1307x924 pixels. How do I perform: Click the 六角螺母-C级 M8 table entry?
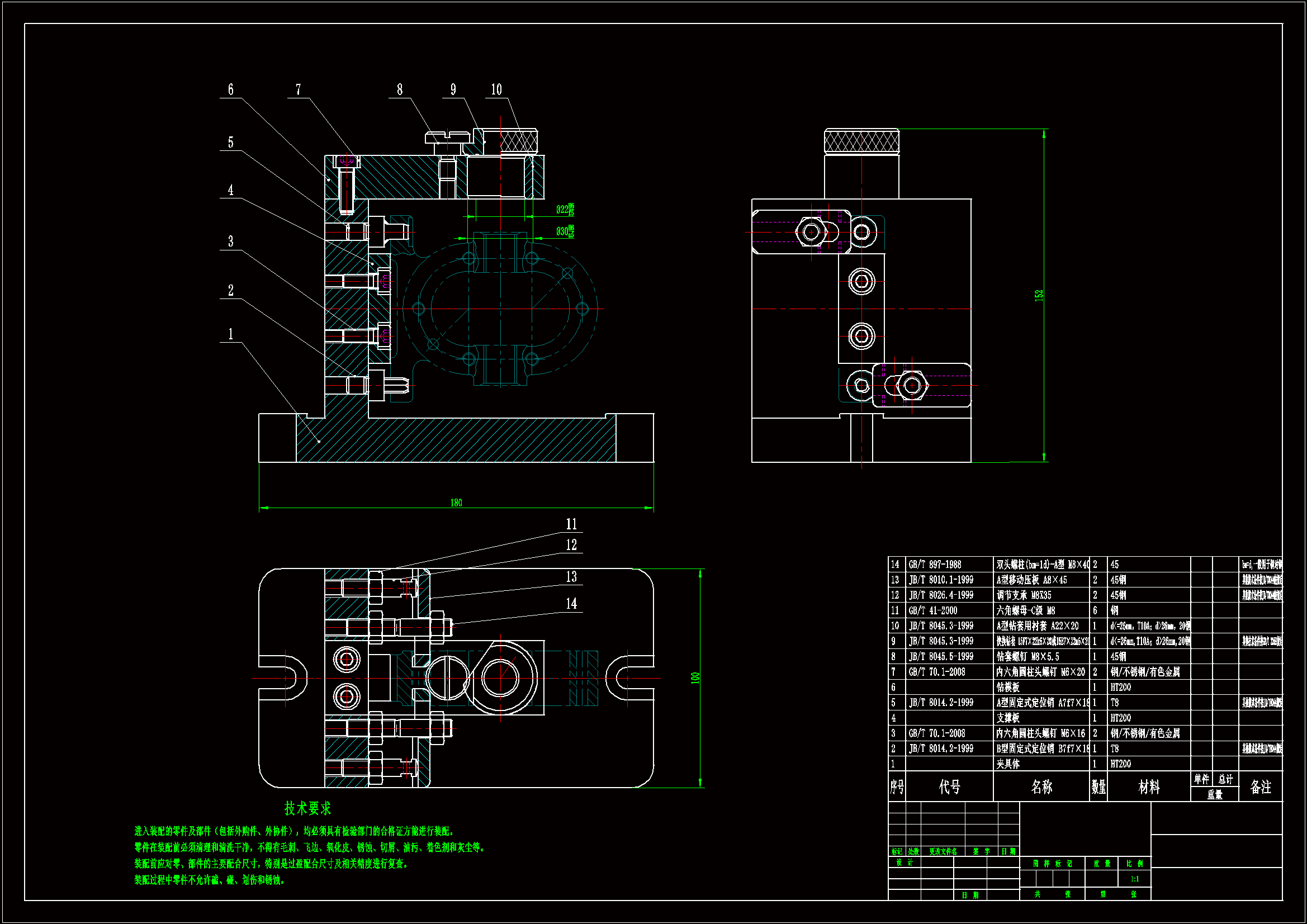1025,610
